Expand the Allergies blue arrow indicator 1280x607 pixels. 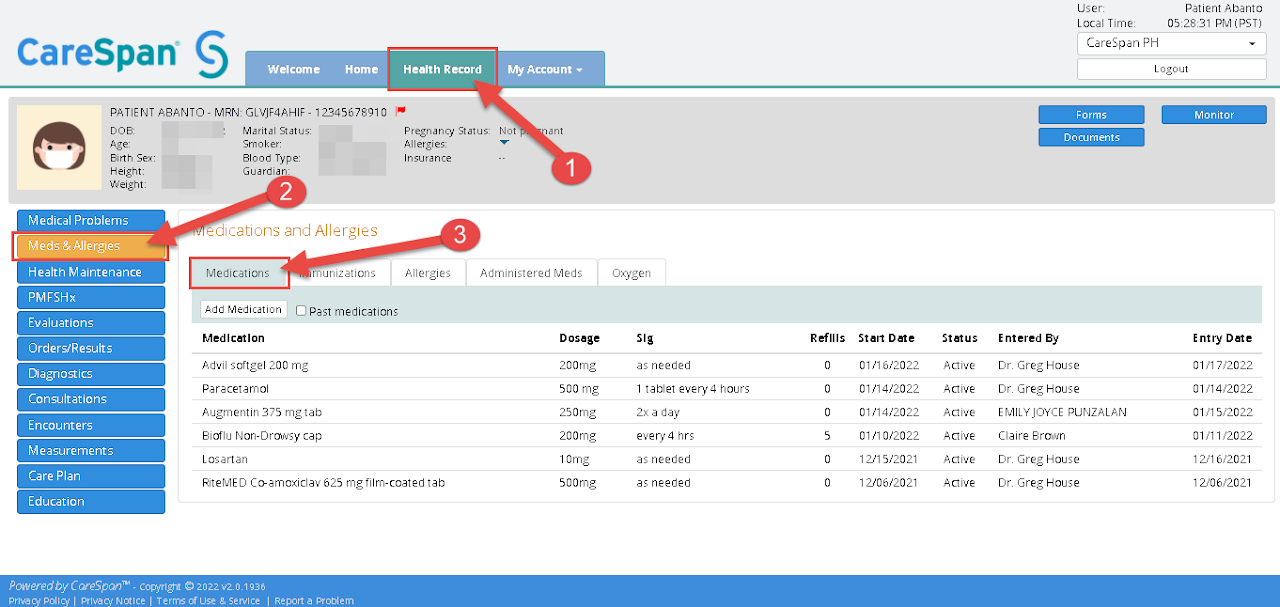(504, 143)
